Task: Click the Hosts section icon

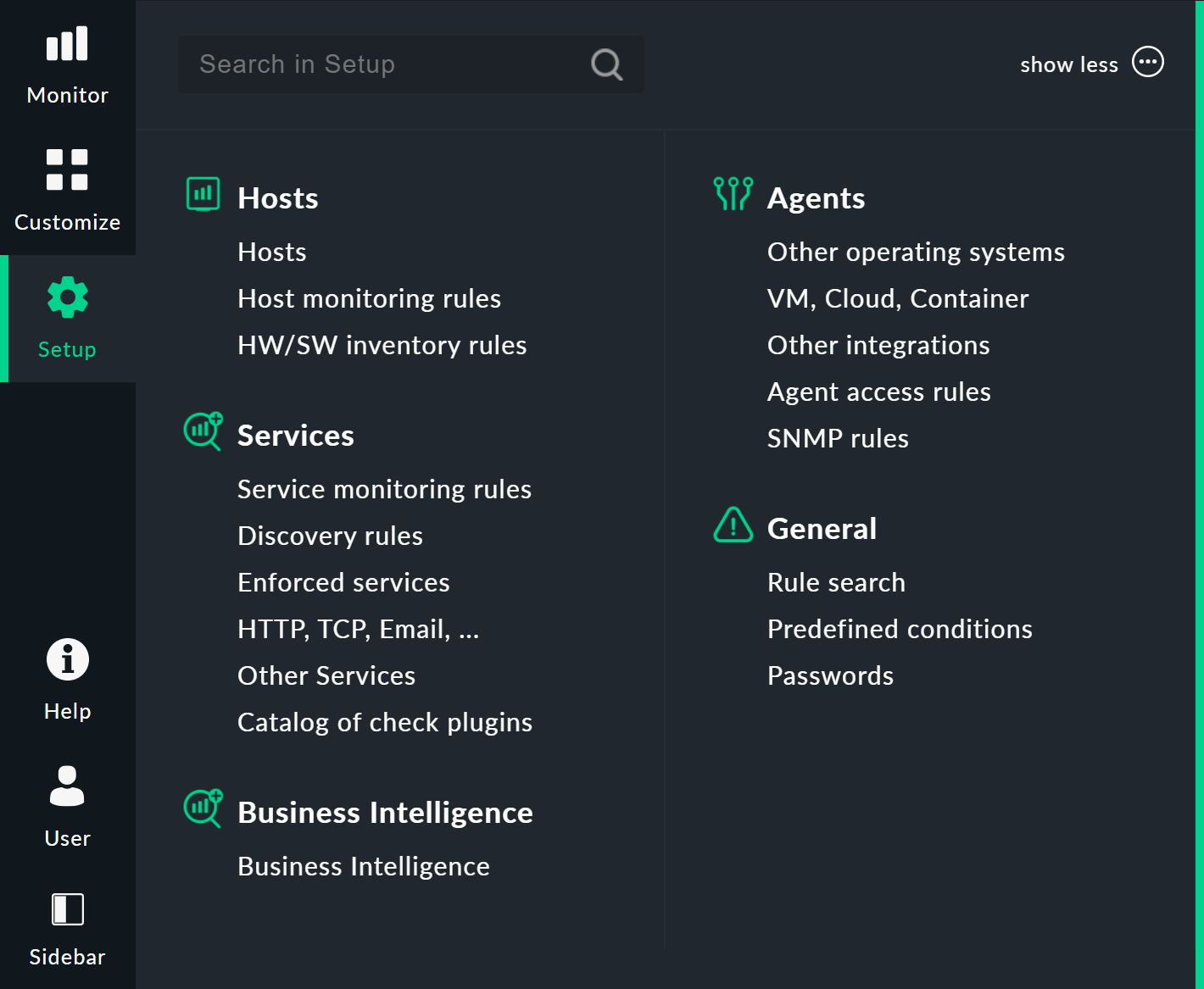Action: (203, 194)
